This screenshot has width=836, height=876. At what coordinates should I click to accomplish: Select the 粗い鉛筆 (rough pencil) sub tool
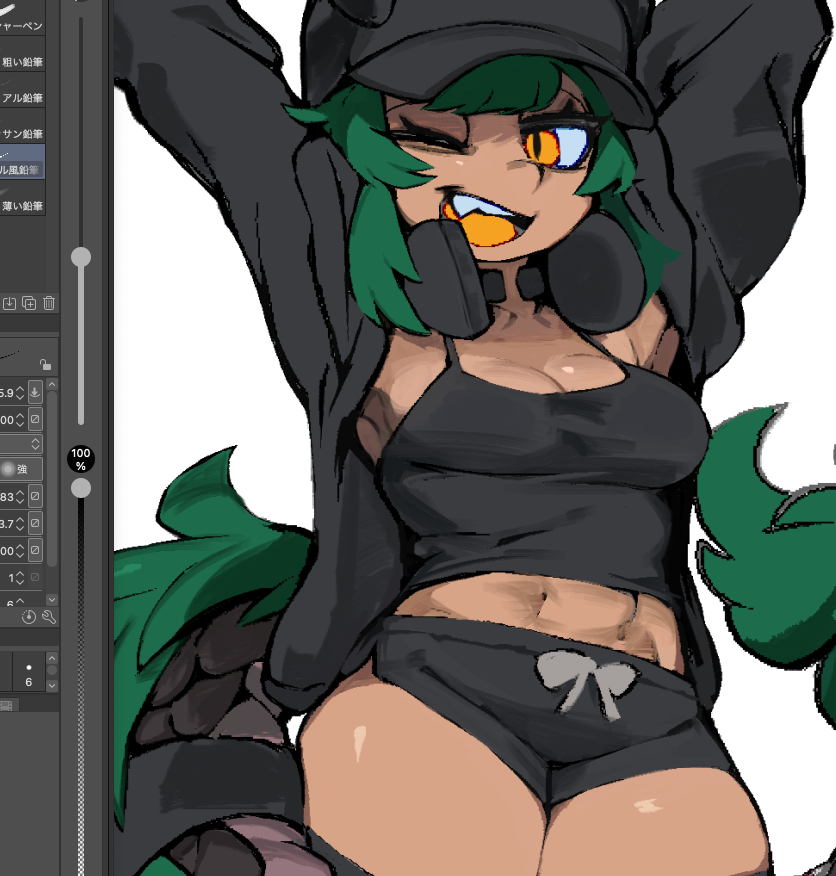click(22, 61)
